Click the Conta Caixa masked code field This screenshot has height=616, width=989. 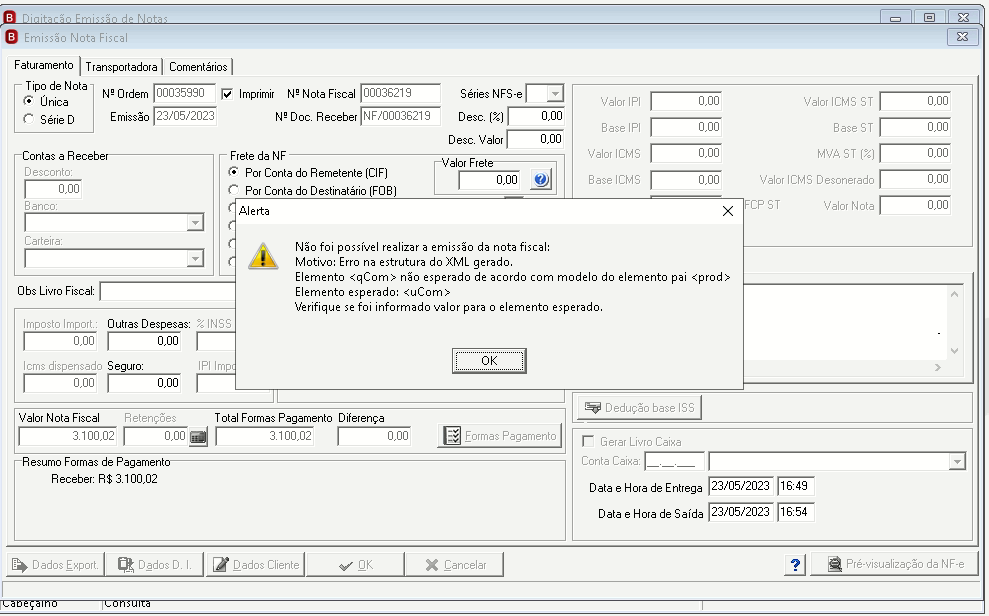pos(674,462)
